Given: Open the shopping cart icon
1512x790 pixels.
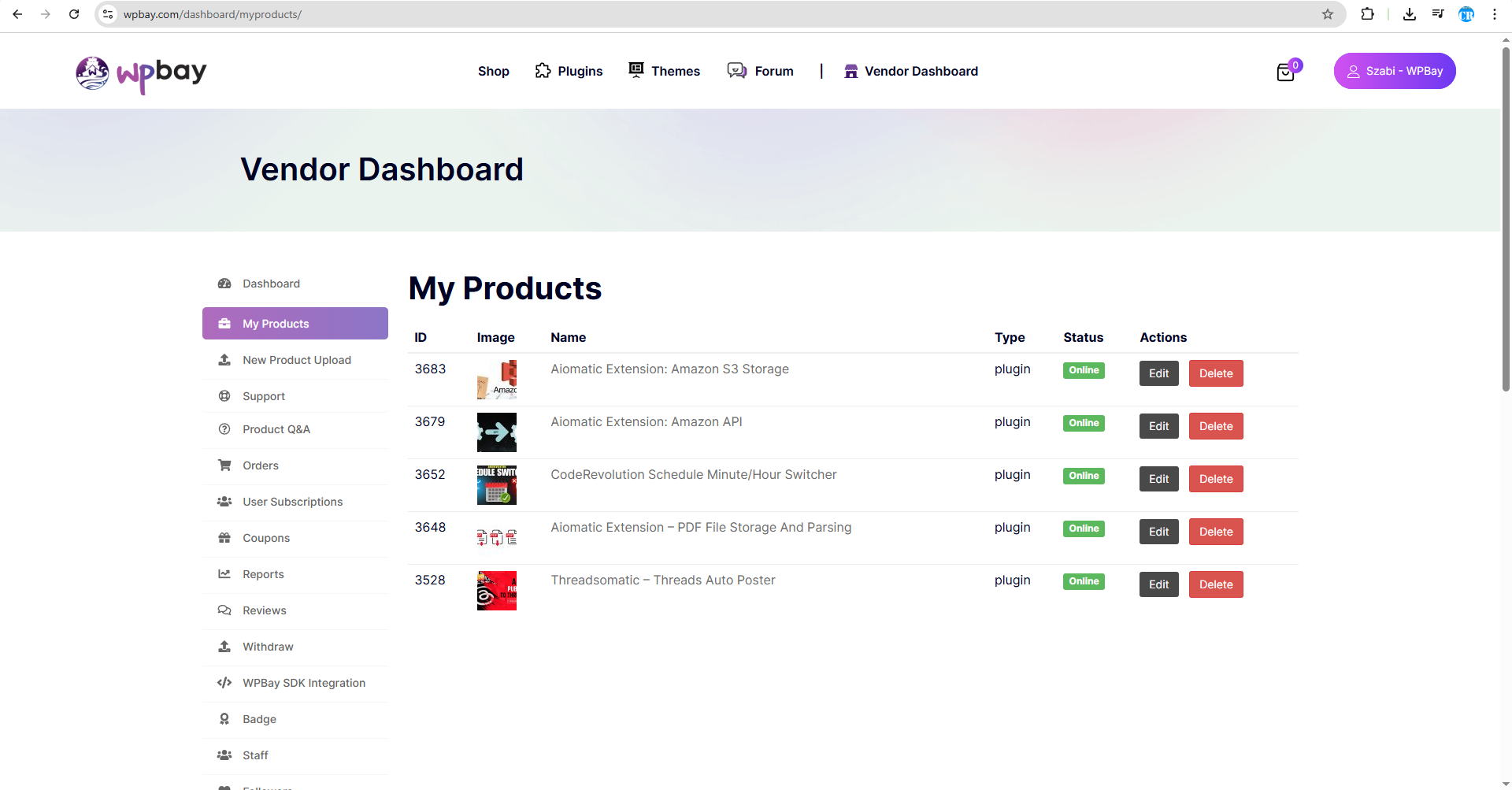Looking at the screenshot, I should point(1285,72).
